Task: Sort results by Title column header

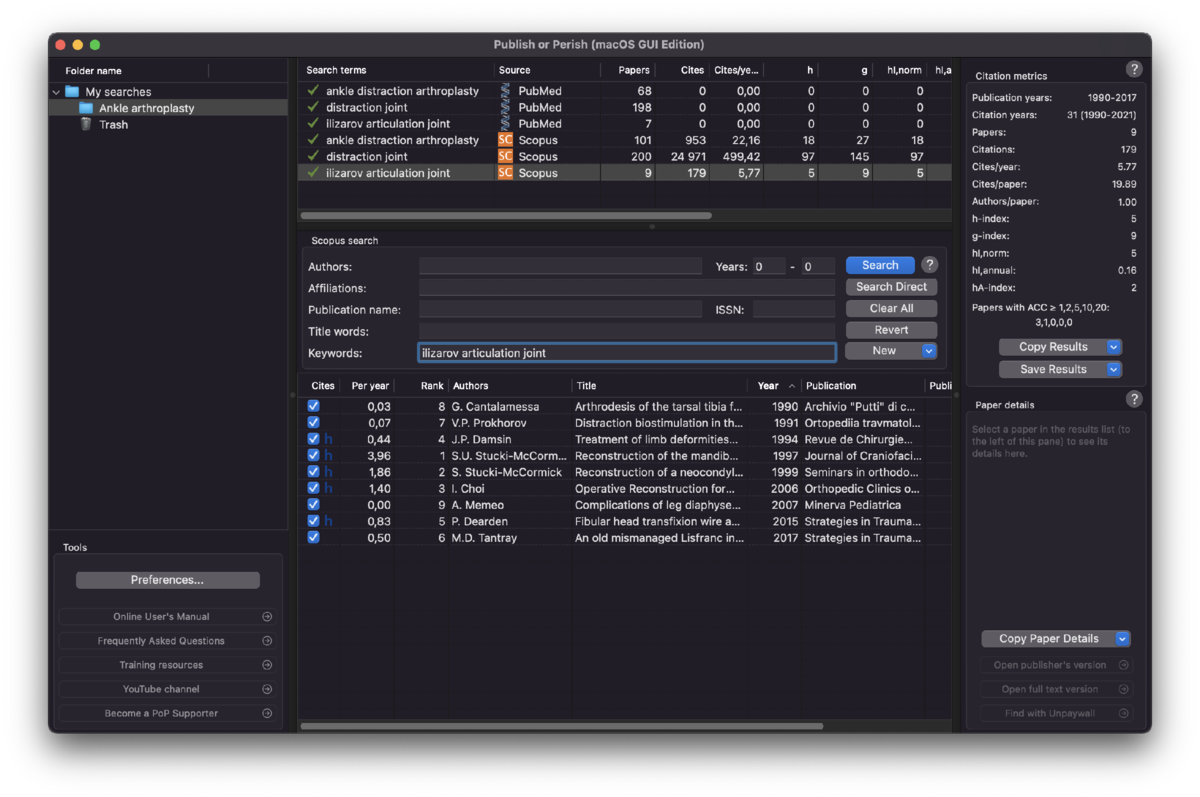Action: pos(586,386)
